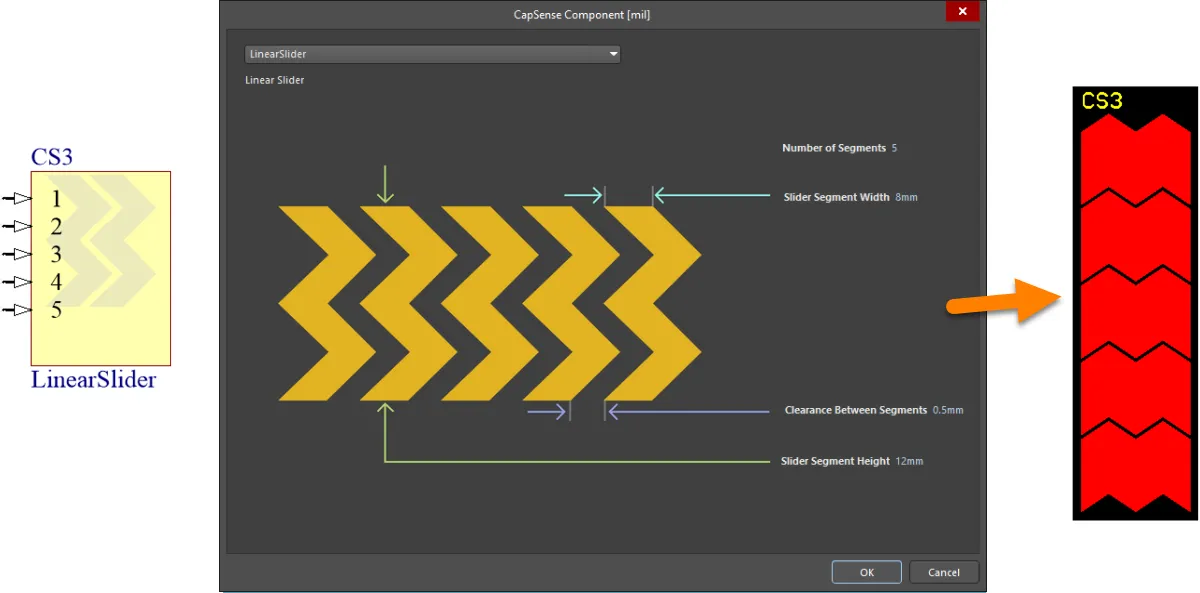Select the Slider Segment Width label
The image size is (1200, 593).
click(836, 197)
